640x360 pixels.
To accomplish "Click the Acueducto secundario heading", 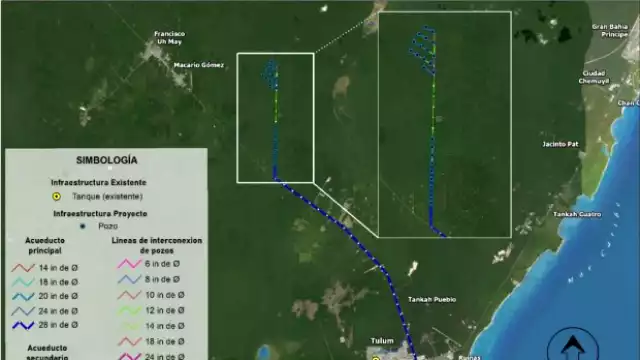I will tap(47, 353).
